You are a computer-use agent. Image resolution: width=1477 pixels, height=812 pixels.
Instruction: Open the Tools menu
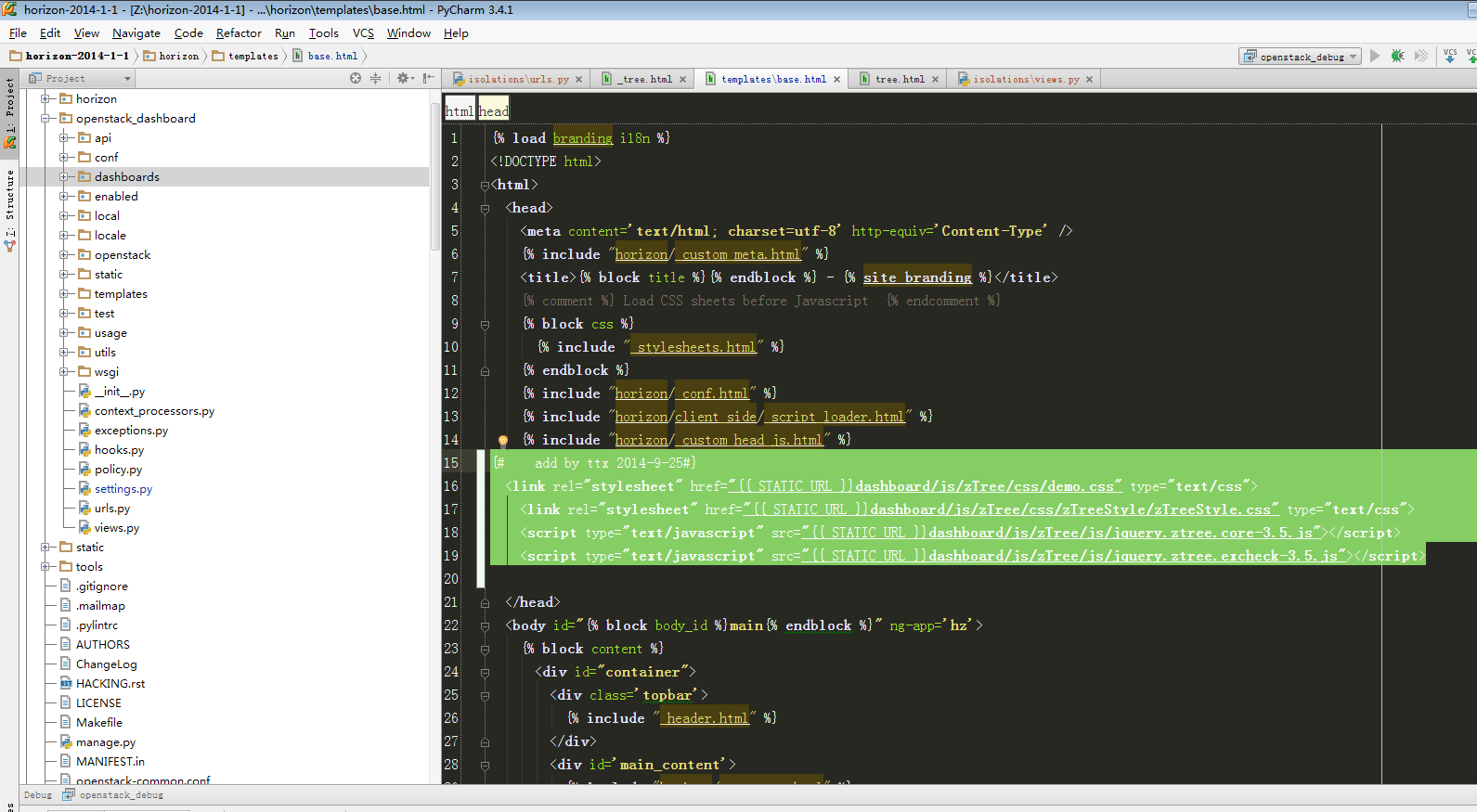coord(323,33)
